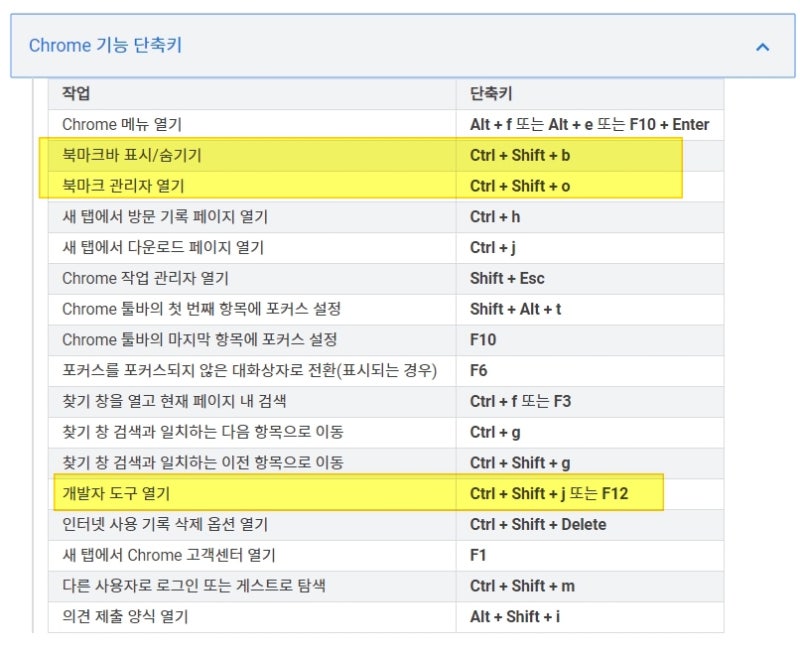Click the highlighted 개발자 도구 열기 row

386,493
